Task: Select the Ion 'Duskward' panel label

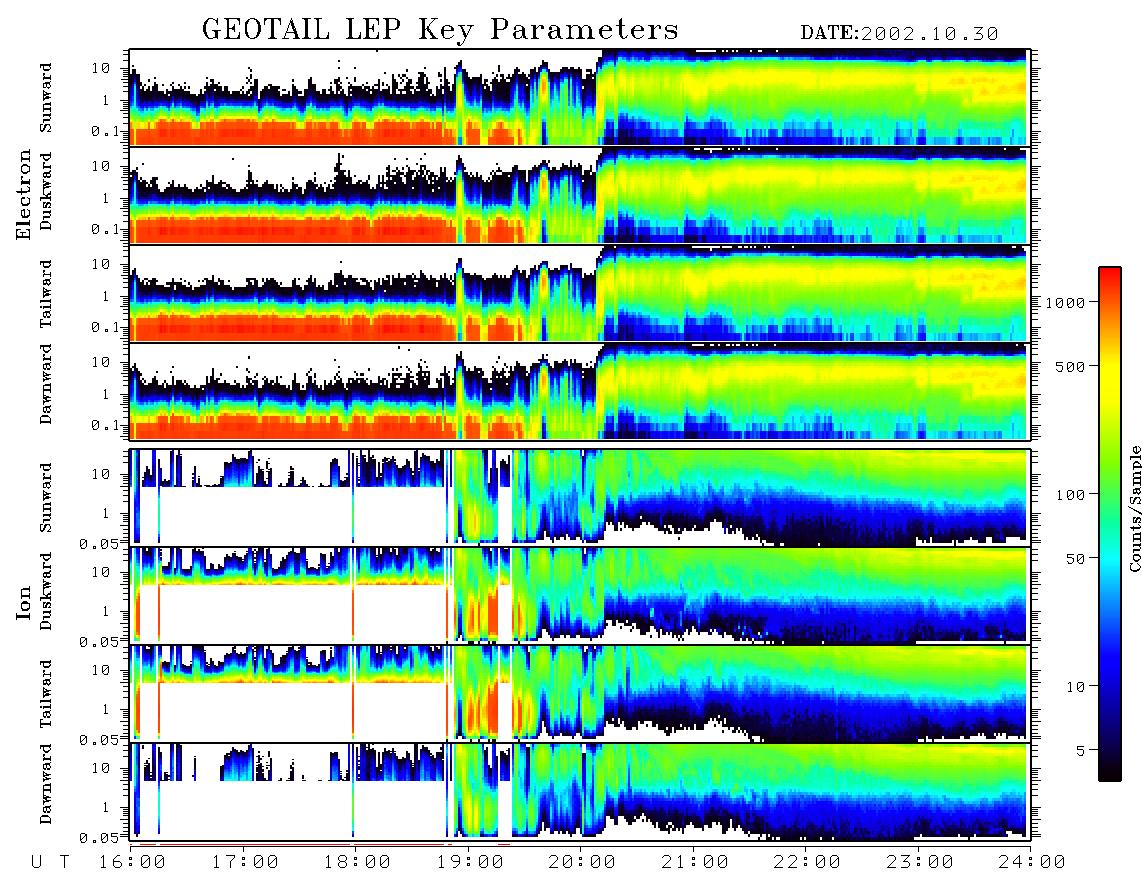Action: click(x=46, y=591)
